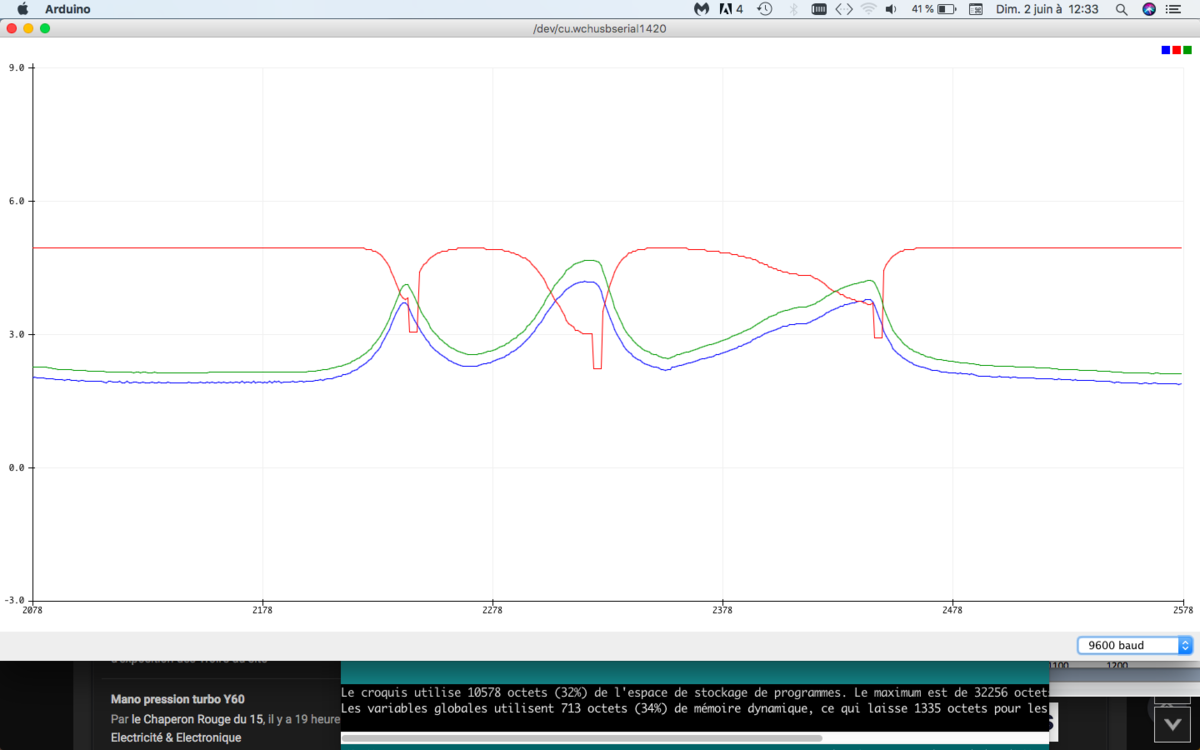Screen dimensions: 1200x750
Task: Open the 9600 baud rate dropdown
Action: point(1135,645)
